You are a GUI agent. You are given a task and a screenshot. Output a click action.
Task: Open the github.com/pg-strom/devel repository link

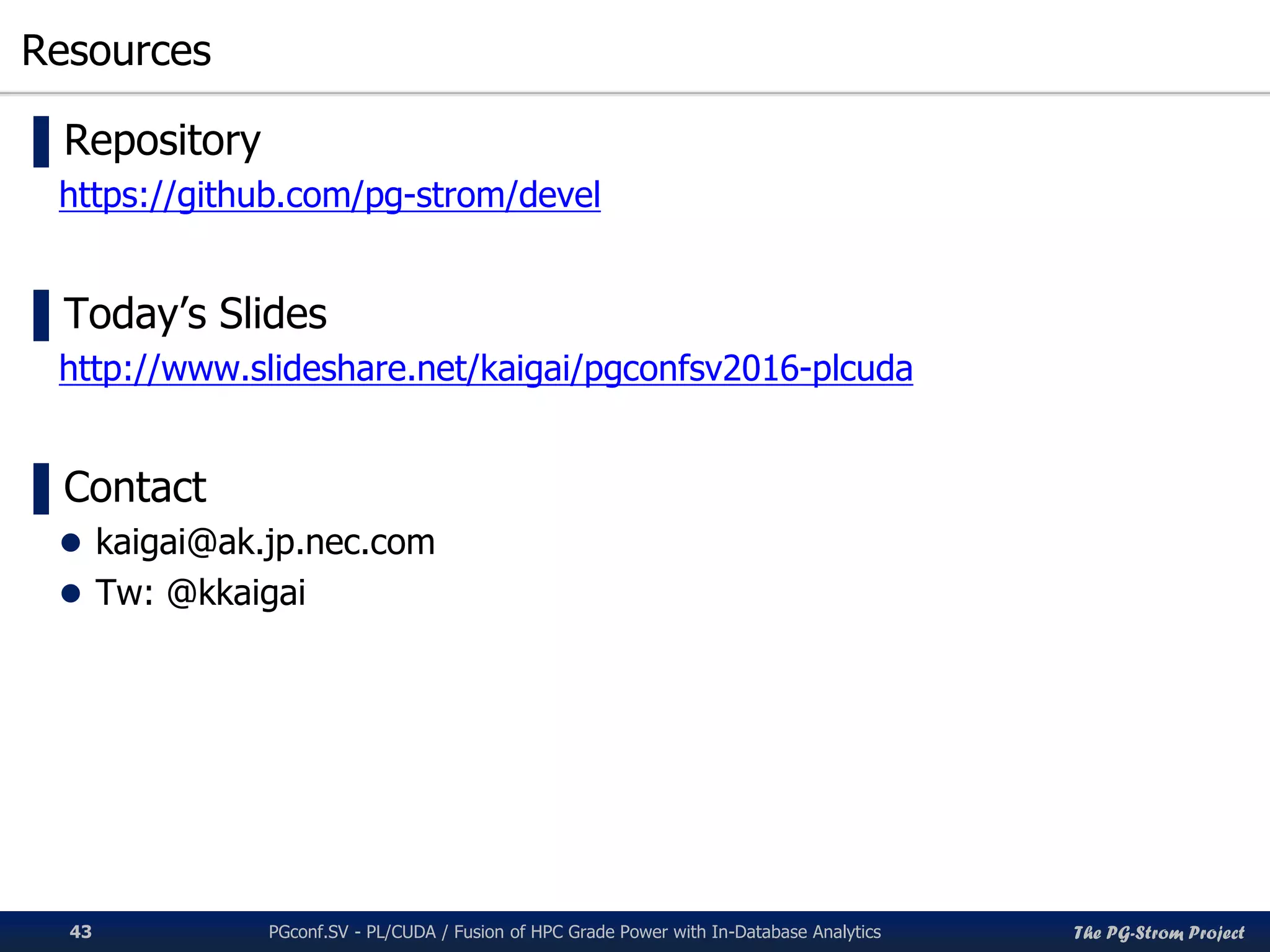pyautogui.click(x=330, y=195)
